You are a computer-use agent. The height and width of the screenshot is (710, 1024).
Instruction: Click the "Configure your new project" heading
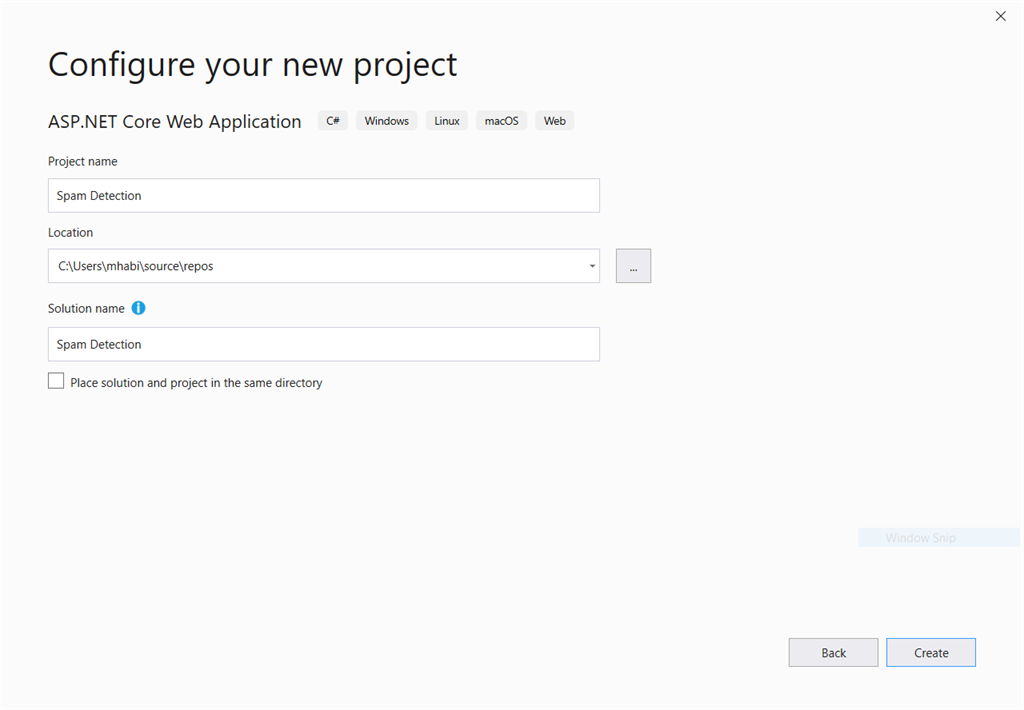[252, 65]
